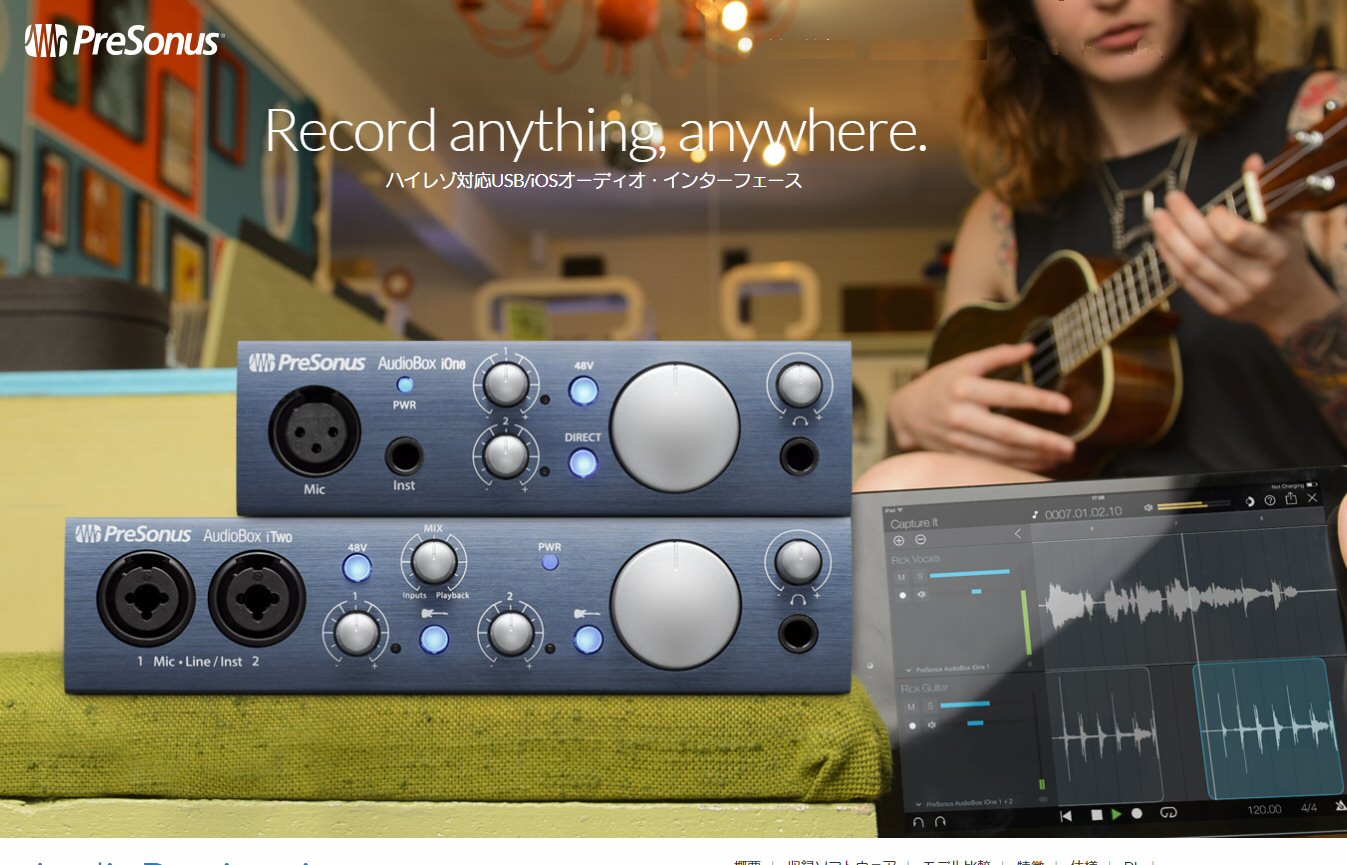Viewport: 1347px width, 865px height.
Task: Adjust Rick Vocals volume slider
Action: (x=970, y=573)
